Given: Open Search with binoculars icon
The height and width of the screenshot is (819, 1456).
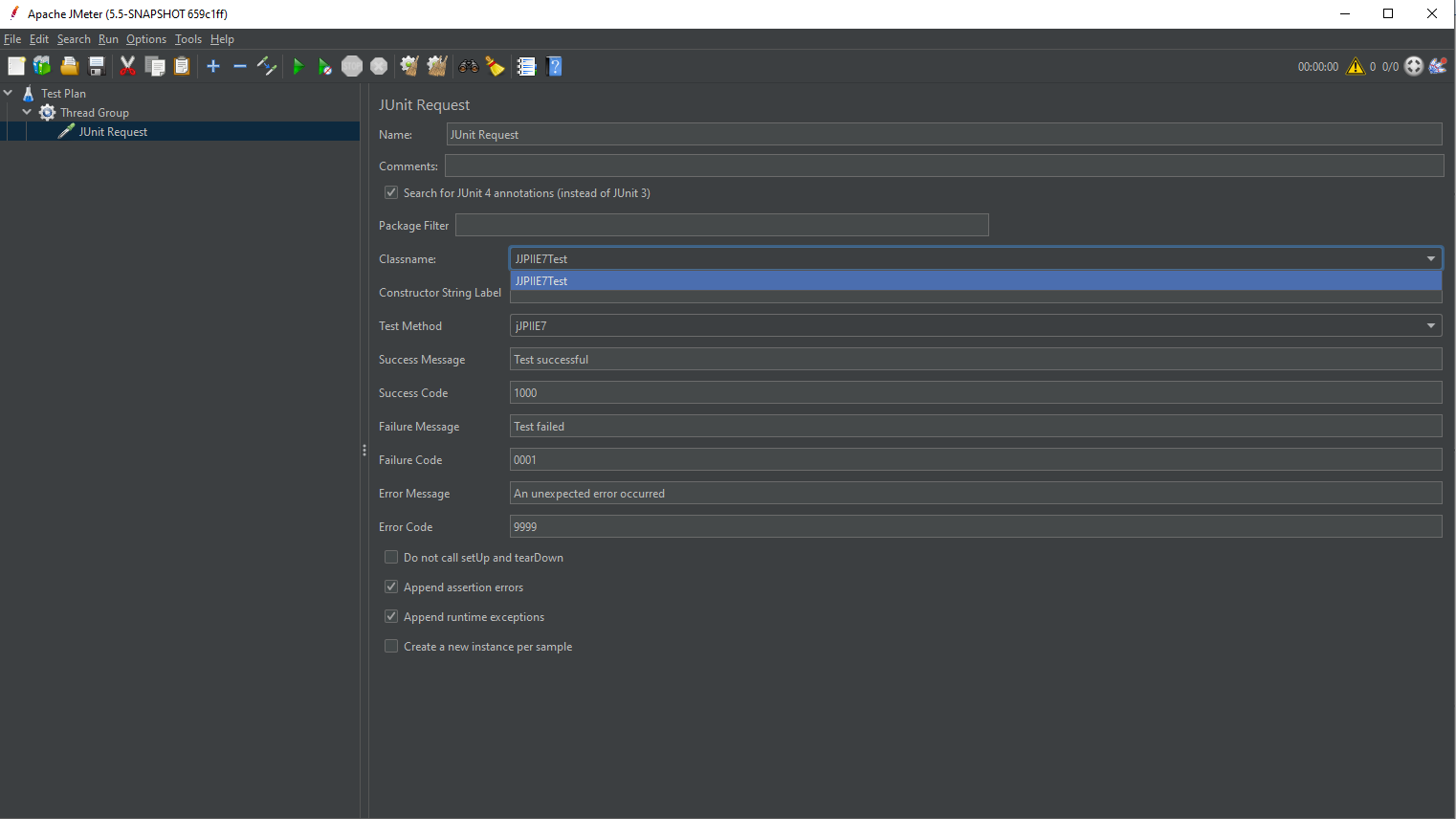Looking at the screenshot, I should (469, 66).
